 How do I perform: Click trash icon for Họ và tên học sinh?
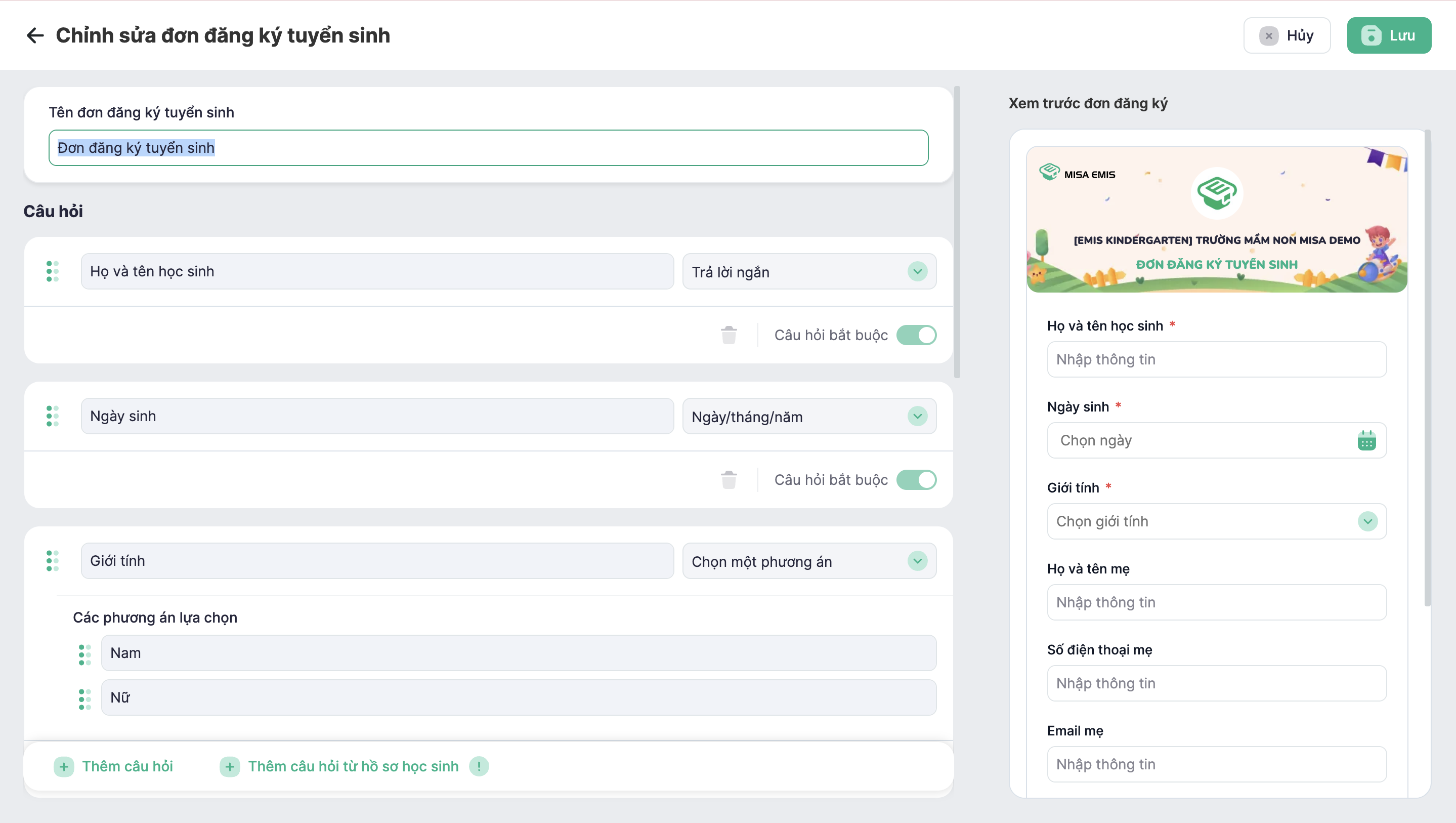[729, 335]
